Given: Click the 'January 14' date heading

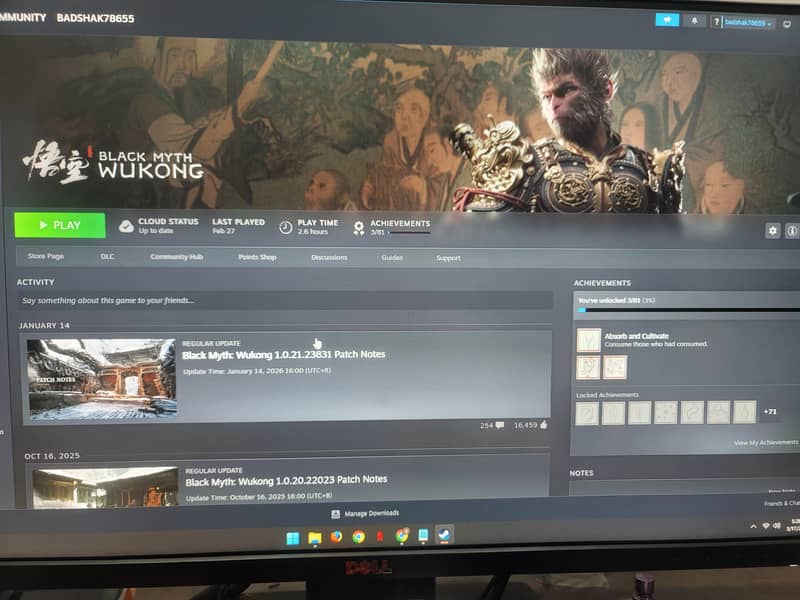Looking at the screenshot, I should (44, 326).
